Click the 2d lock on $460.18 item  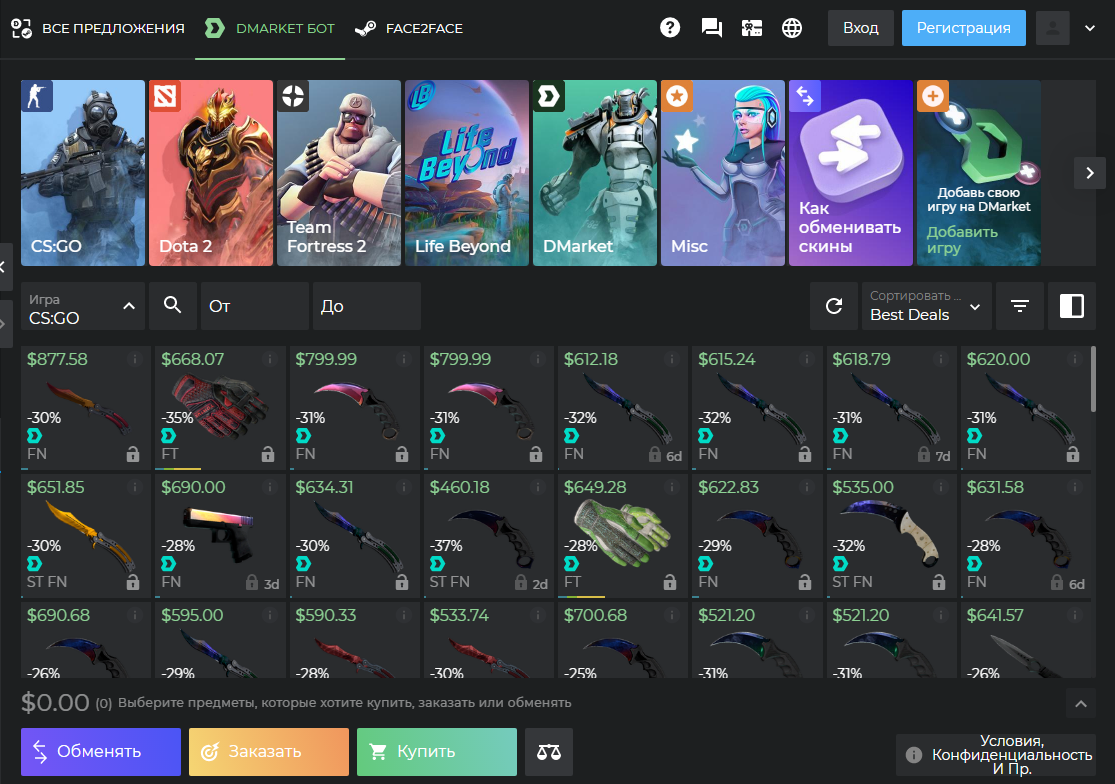coord(530,584)
